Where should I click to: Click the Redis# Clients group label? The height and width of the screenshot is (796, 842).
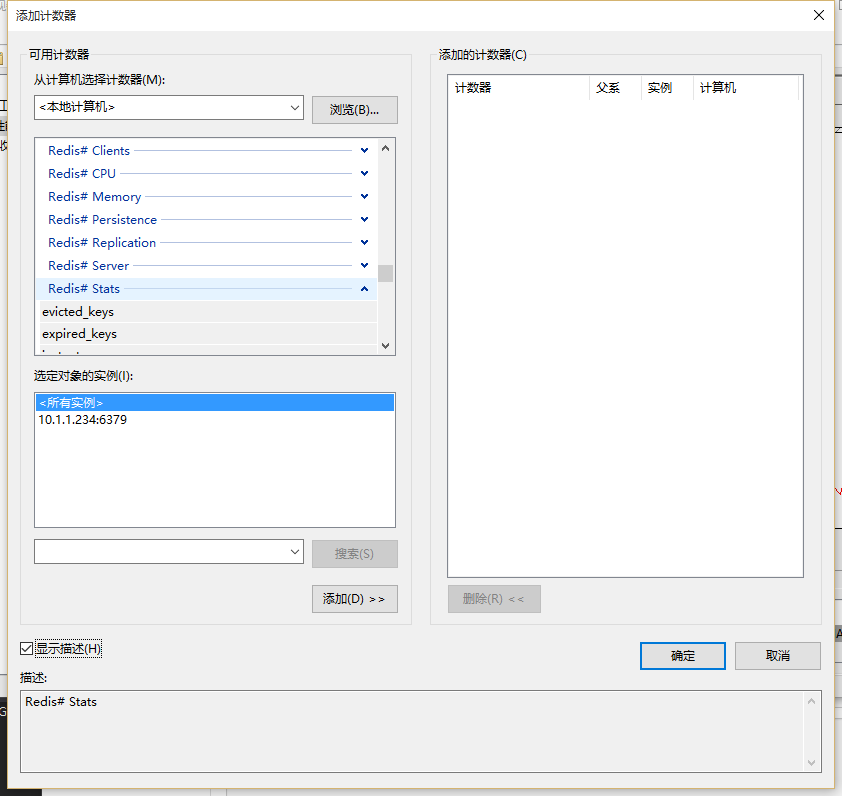point(89,150)
